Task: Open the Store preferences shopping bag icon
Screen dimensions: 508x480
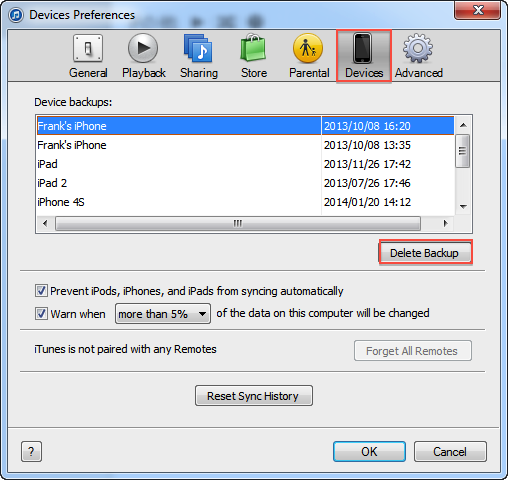Action: (x=253, y=48)
